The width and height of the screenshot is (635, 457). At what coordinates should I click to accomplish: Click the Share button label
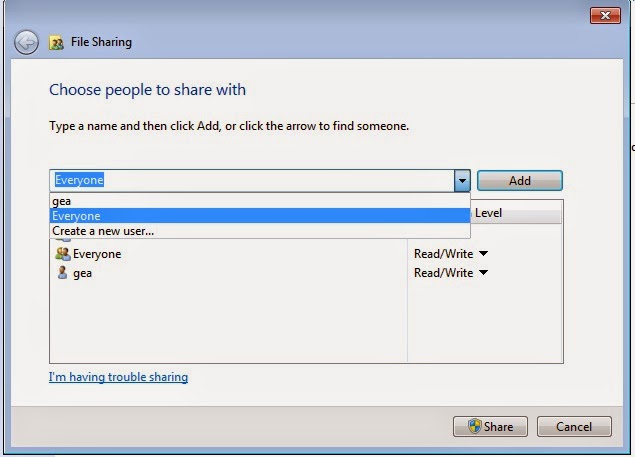pos(498,427)
